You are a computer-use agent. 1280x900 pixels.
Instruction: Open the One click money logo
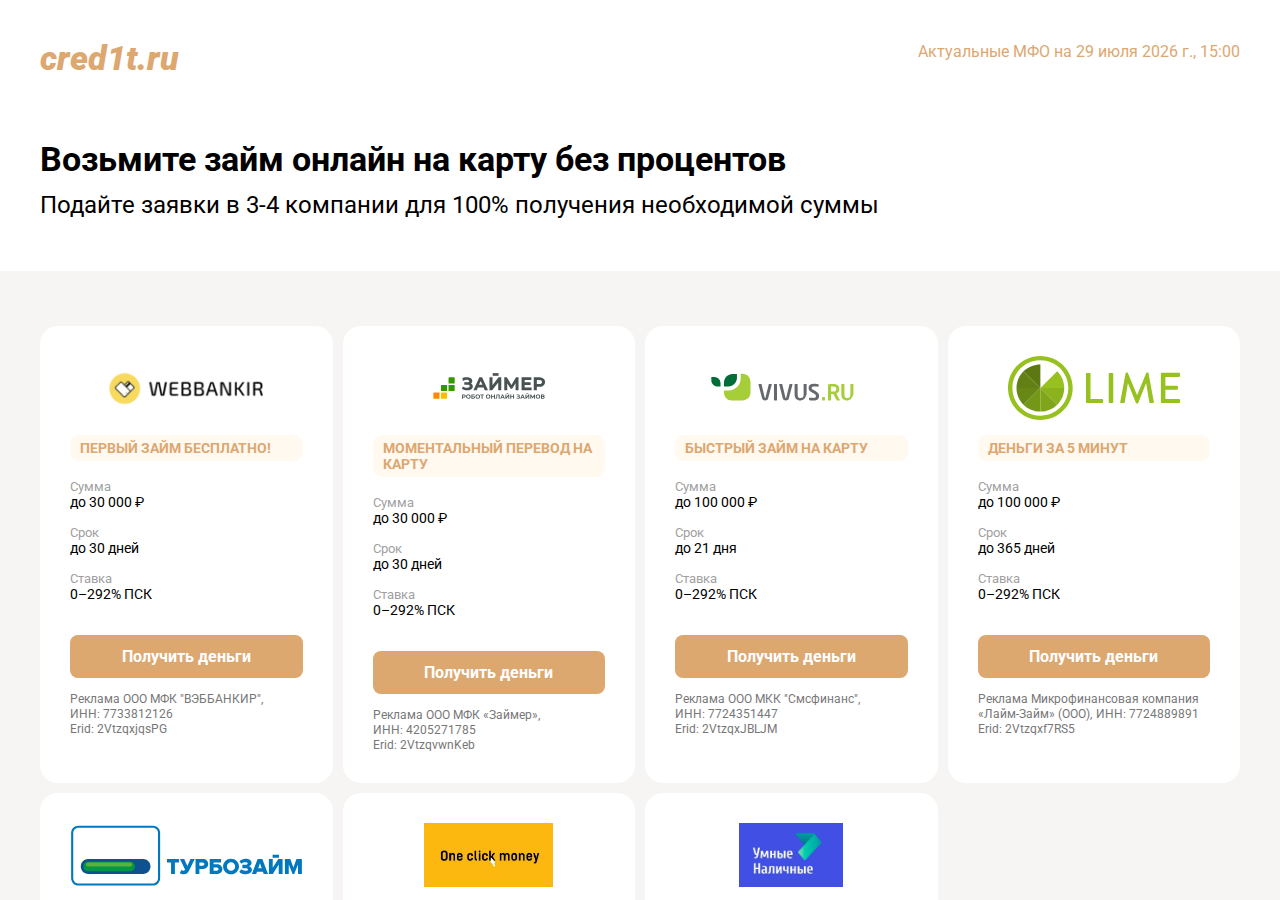(x=488, y=855)
